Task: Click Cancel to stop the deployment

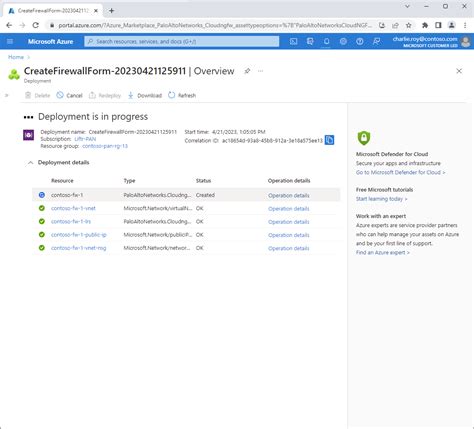Action: coord(69,95)
